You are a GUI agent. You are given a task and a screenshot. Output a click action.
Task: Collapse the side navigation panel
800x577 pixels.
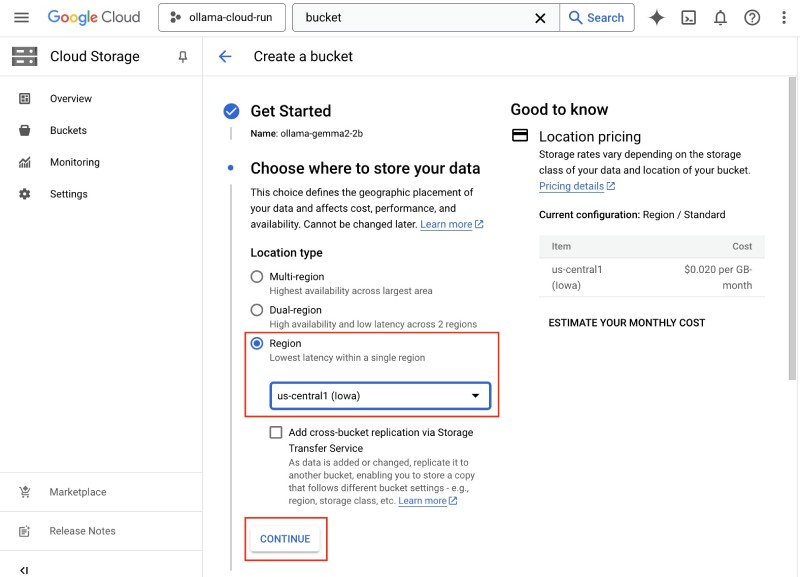click(24, 570)
